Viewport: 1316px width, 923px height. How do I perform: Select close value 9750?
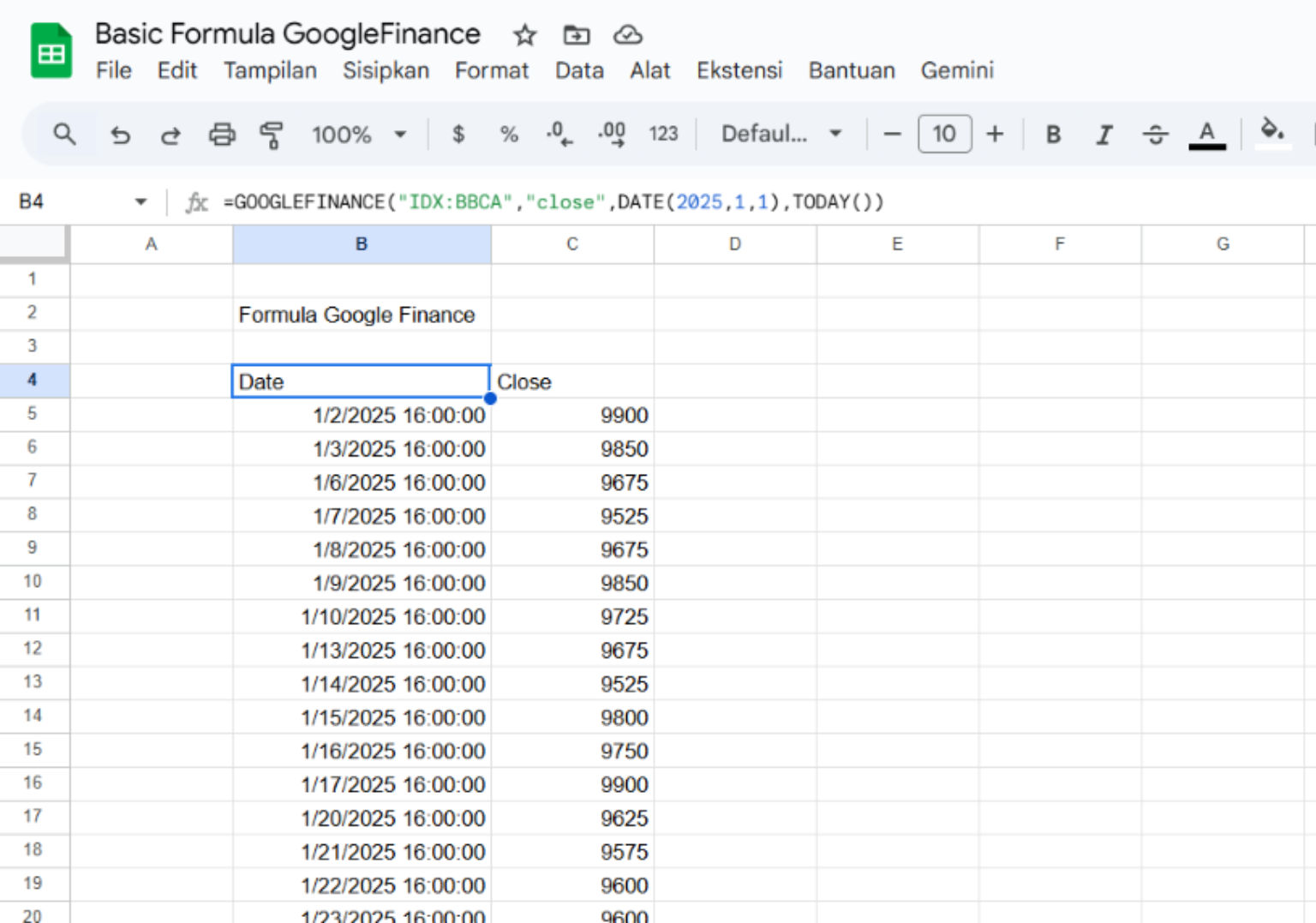pos(572,751)
